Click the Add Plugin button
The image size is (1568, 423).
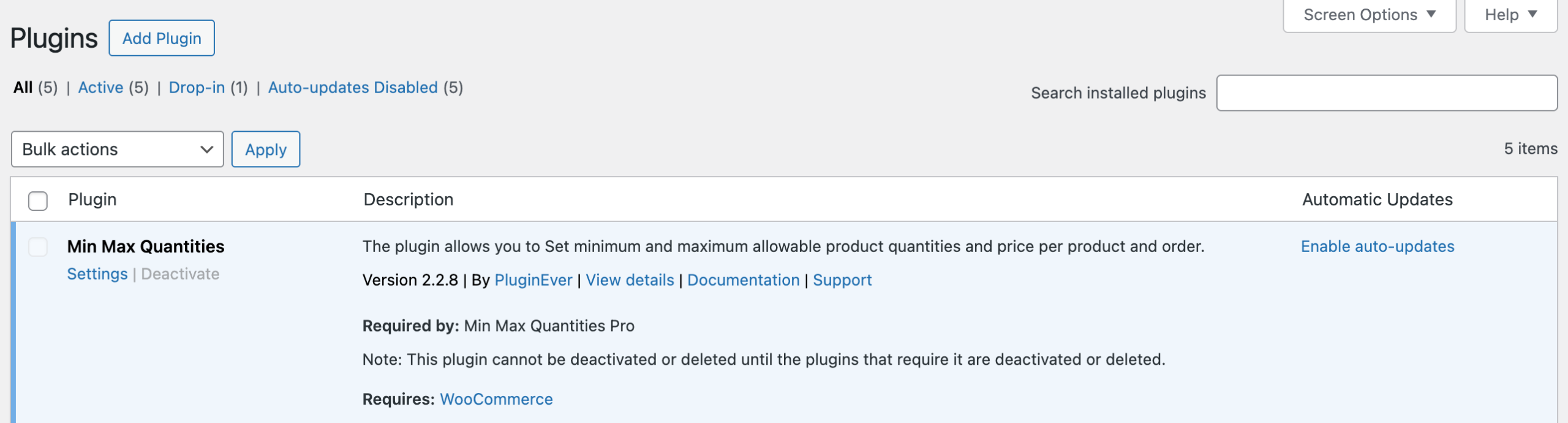point(162,38)
